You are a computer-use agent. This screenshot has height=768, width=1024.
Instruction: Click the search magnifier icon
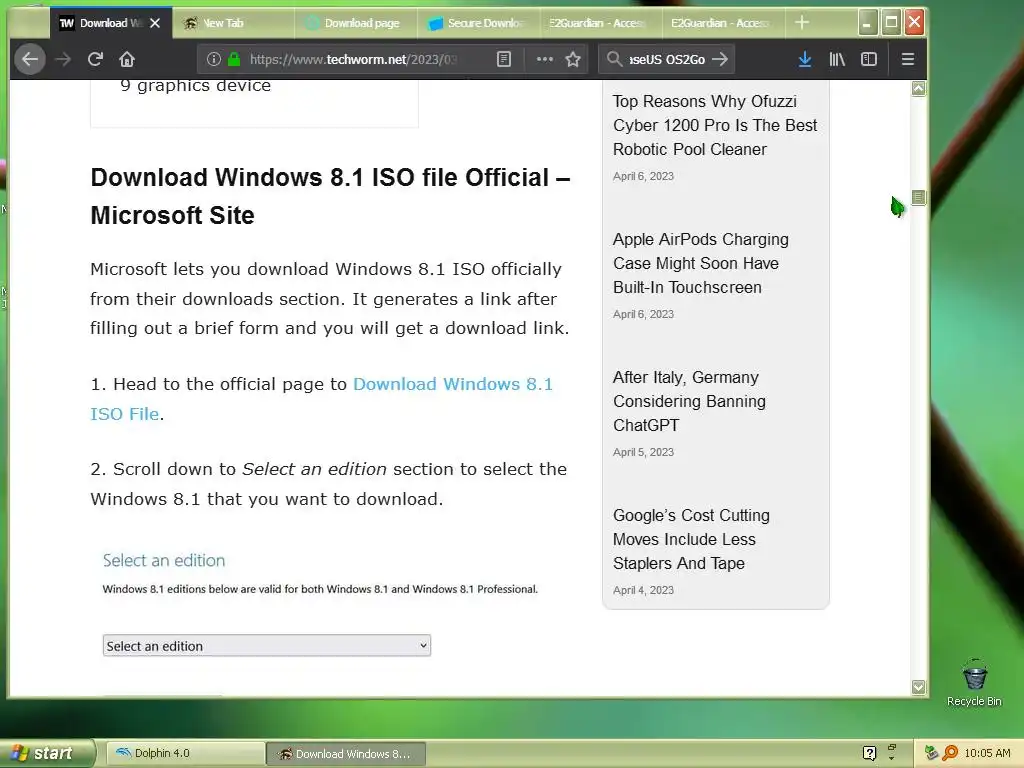coord(614,59)
